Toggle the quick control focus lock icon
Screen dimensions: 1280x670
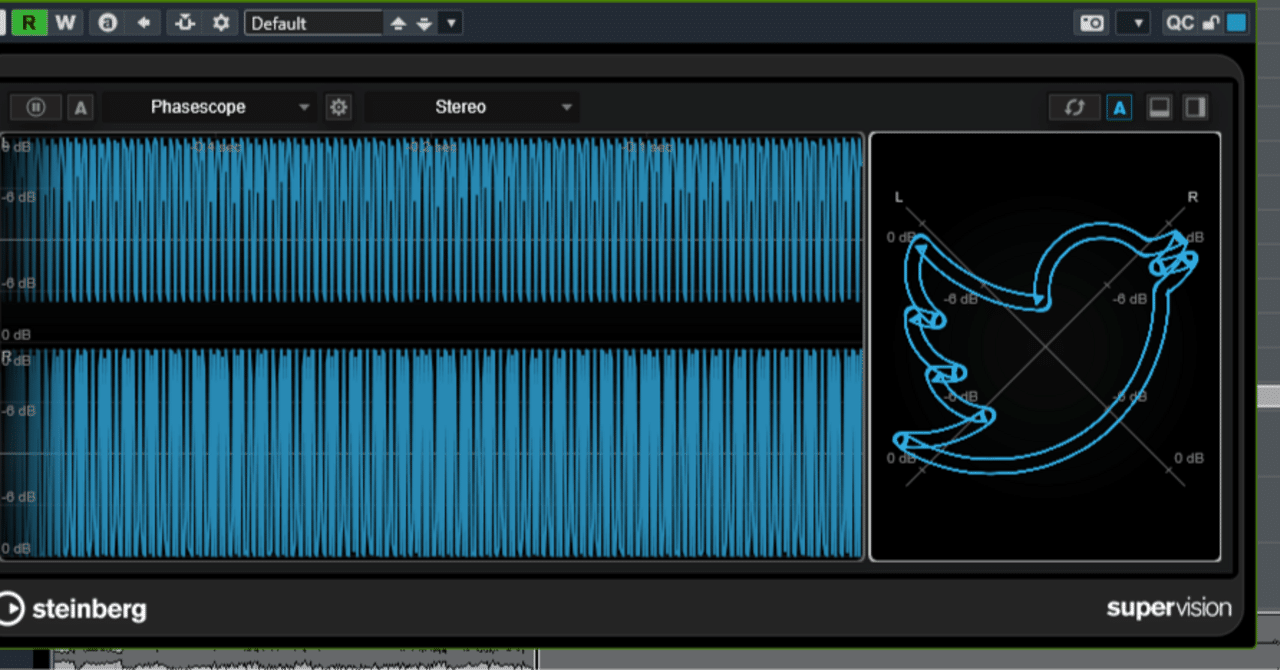coord(1210,23)
